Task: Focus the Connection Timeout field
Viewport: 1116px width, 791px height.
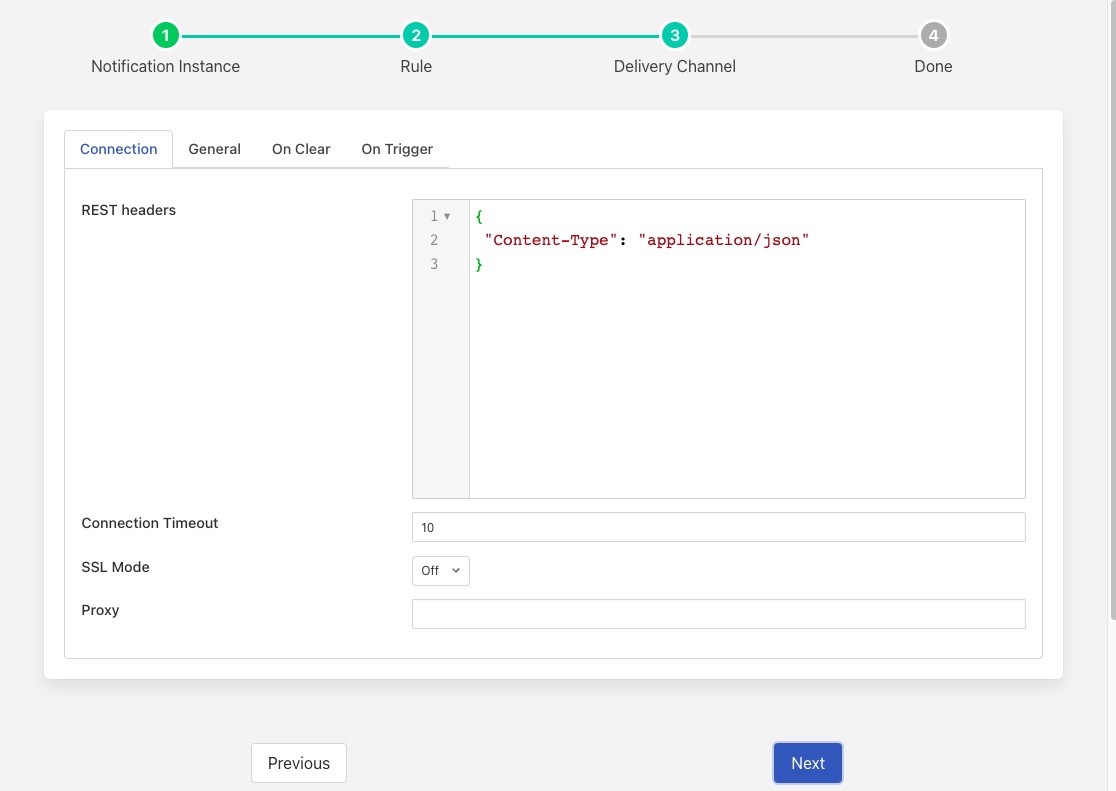Action: tap(718, 527)
